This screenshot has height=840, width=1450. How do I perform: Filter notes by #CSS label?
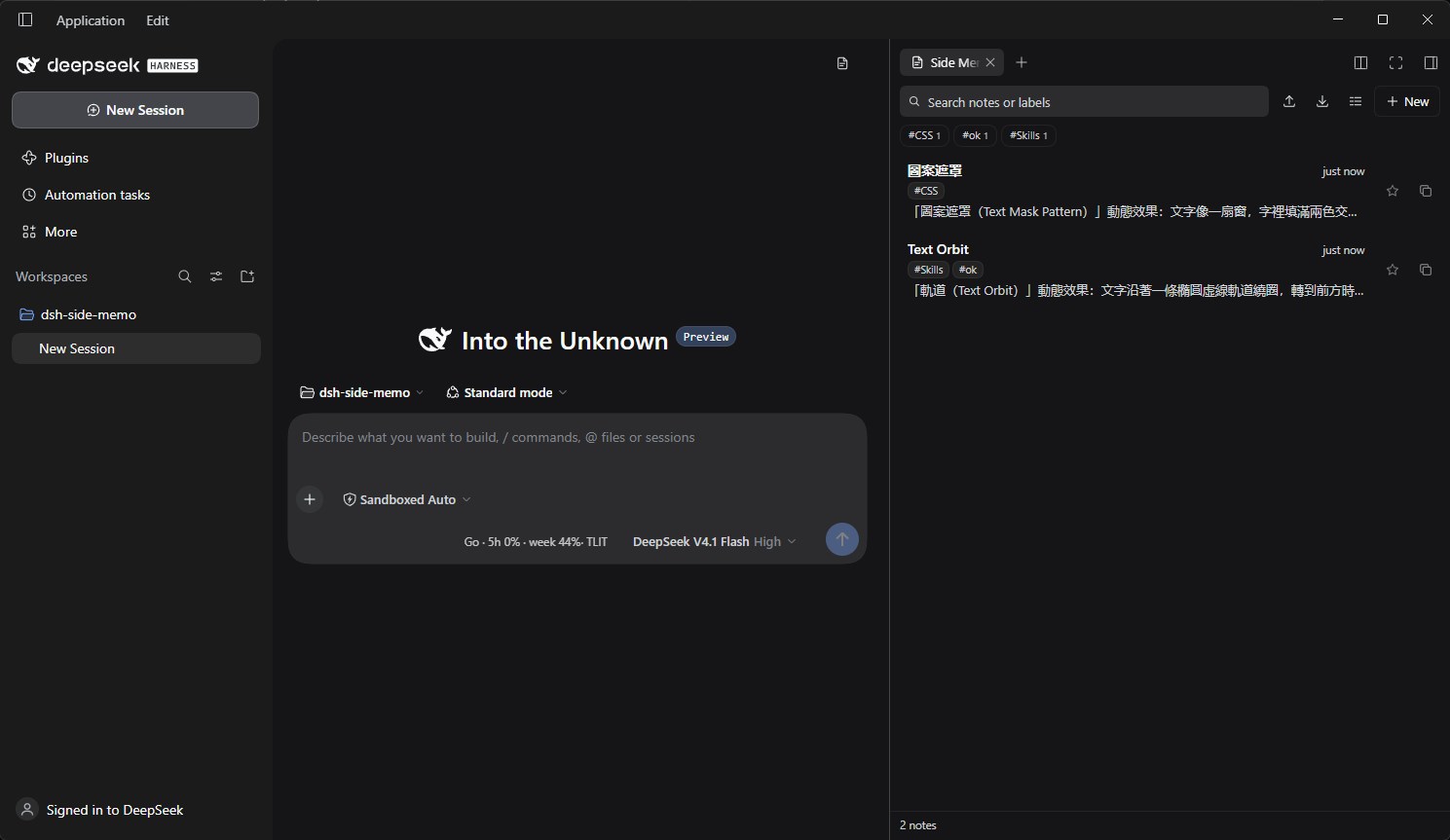924,135
